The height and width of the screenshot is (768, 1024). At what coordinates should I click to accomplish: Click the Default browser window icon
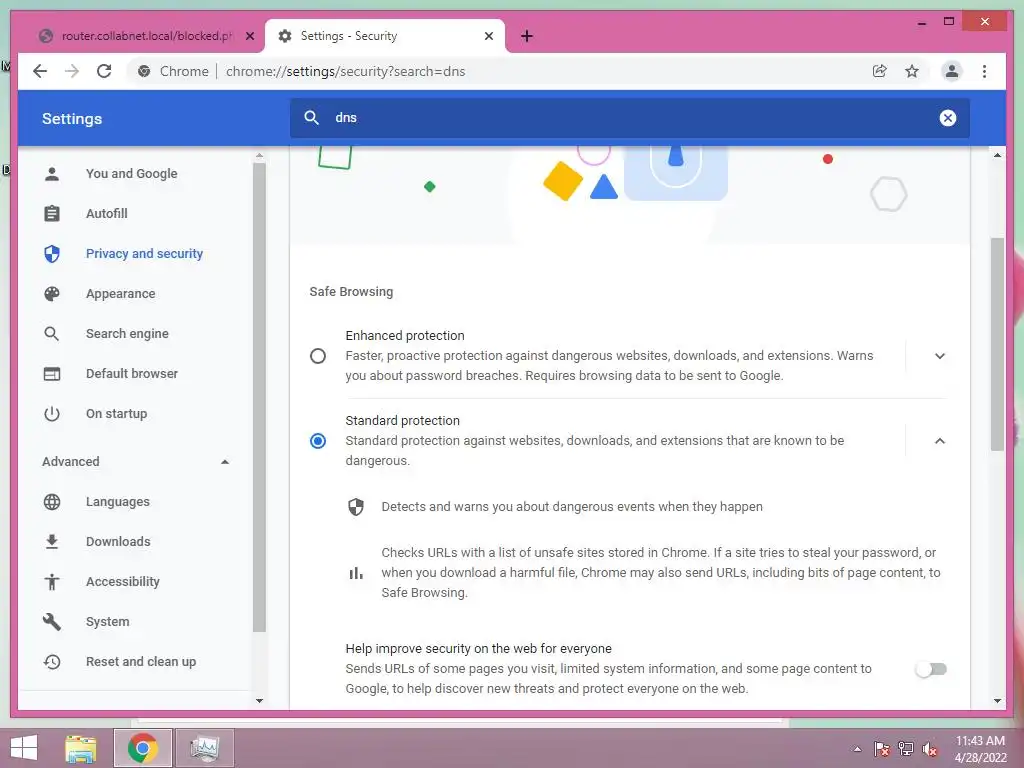coord(52,374)
